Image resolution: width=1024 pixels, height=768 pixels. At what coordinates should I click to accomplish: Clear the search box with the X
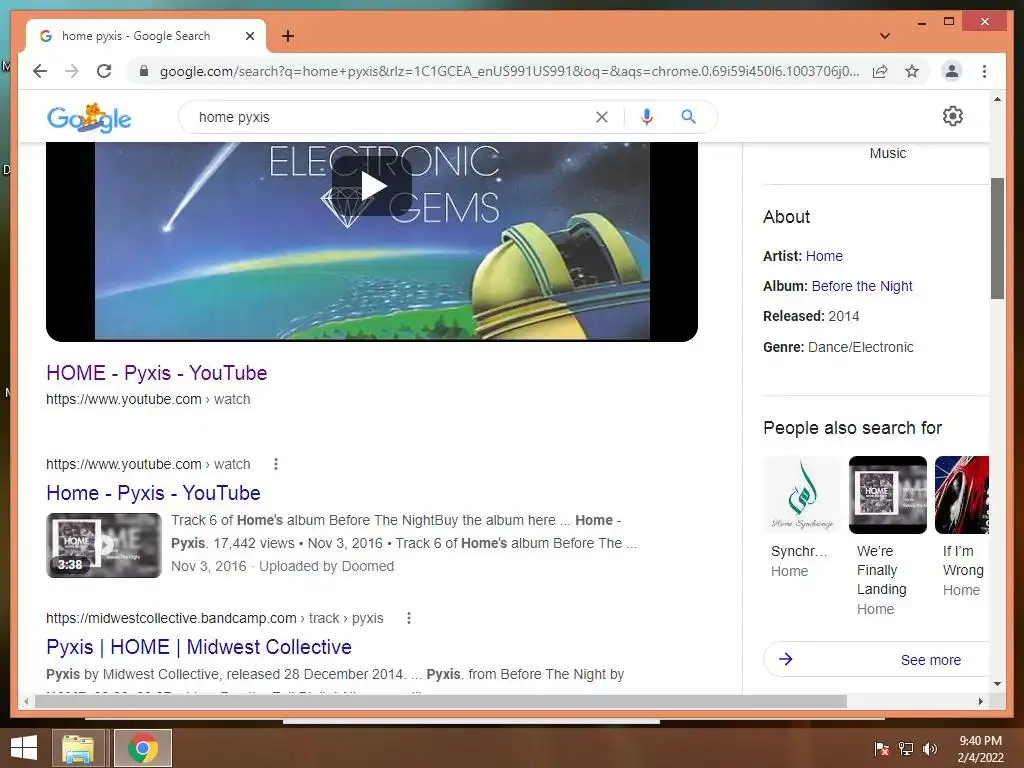tap(602, 117)
